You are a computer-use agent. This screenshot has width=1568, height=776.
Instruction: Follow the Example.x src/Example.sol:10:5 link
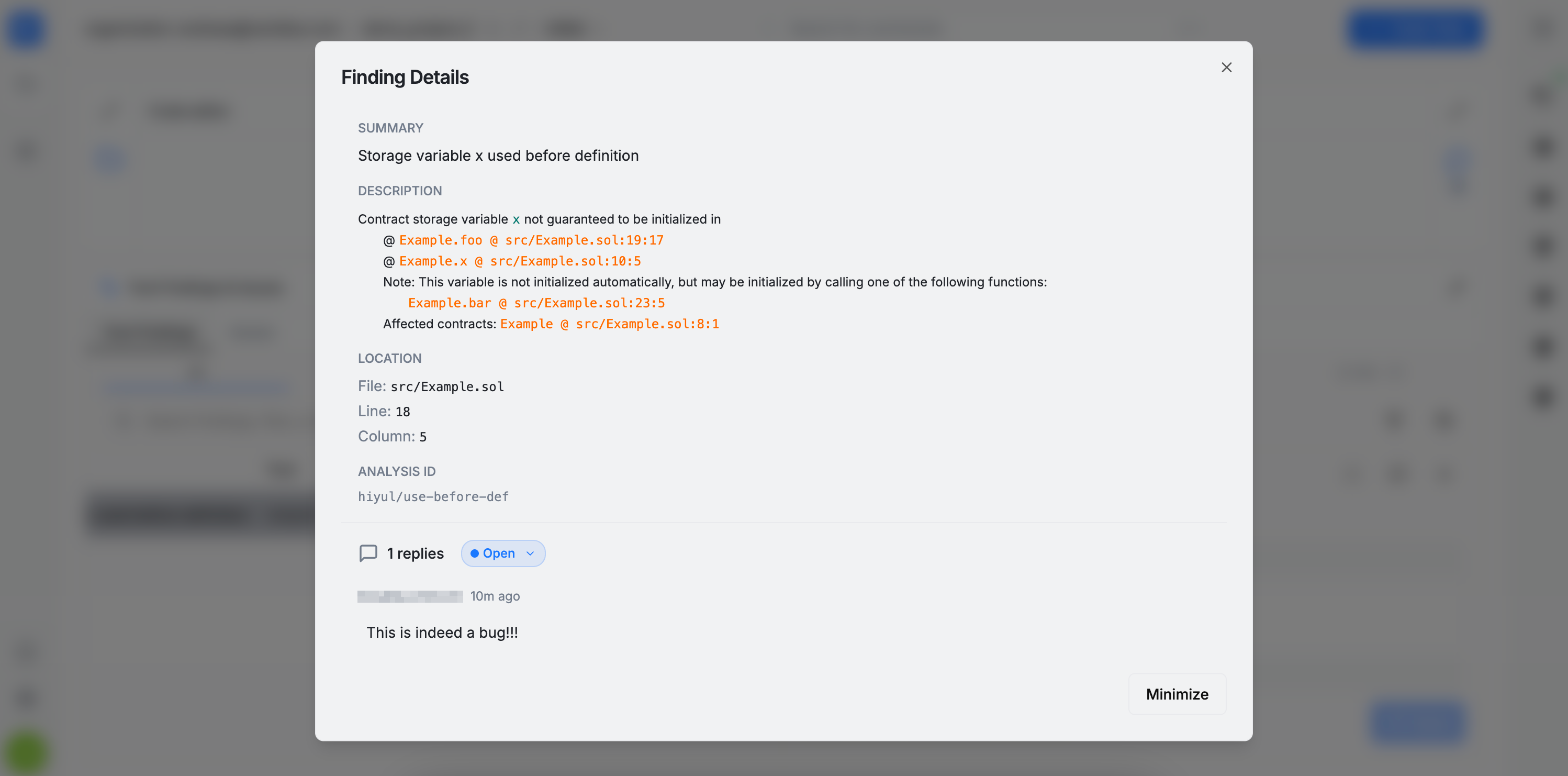519,261
